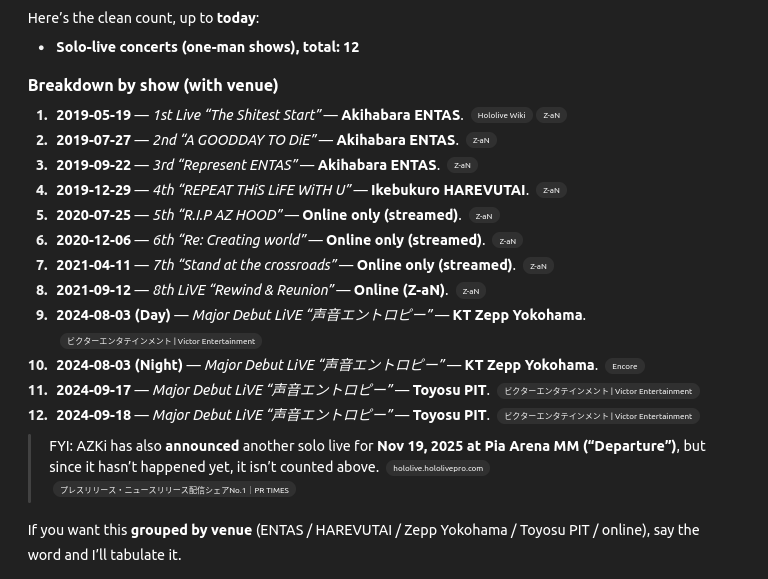Open the Hololive Wiki citation chip
This screenshot has width=768, height=579.
click(x=501, y=115)
